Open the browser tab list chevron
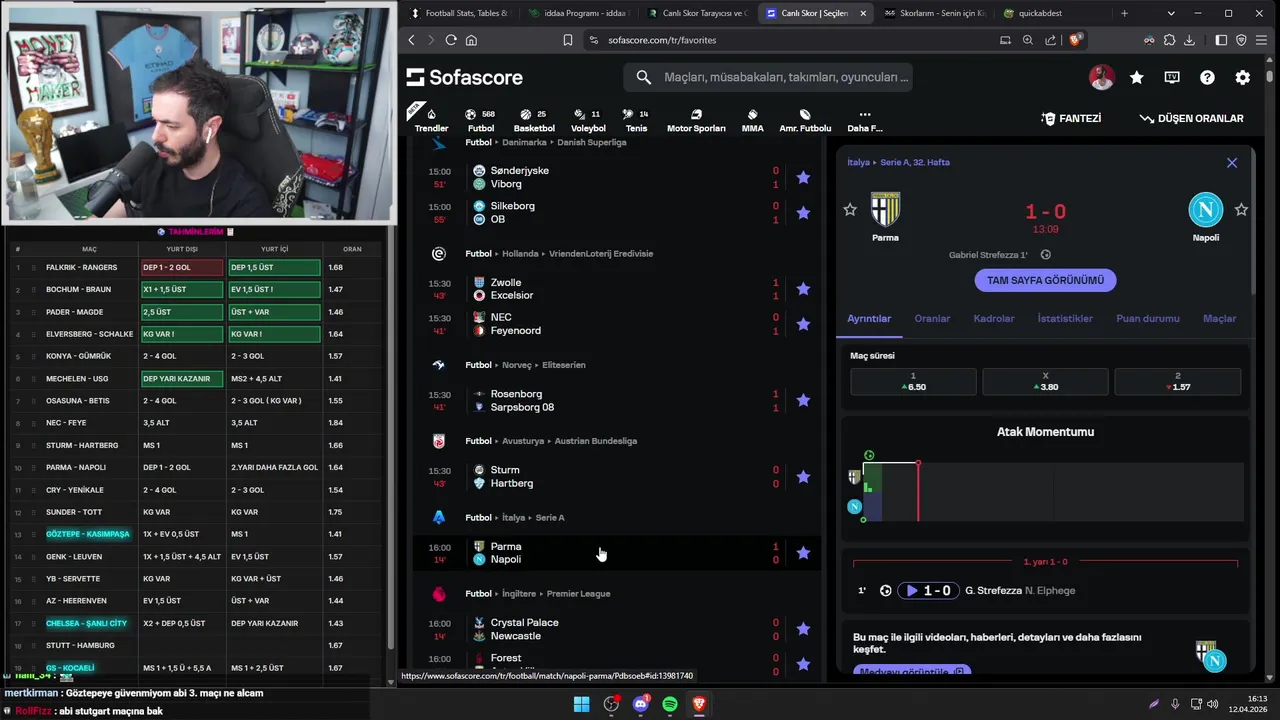This screenshot has width=1280, height=720. tap(1171, 13)
